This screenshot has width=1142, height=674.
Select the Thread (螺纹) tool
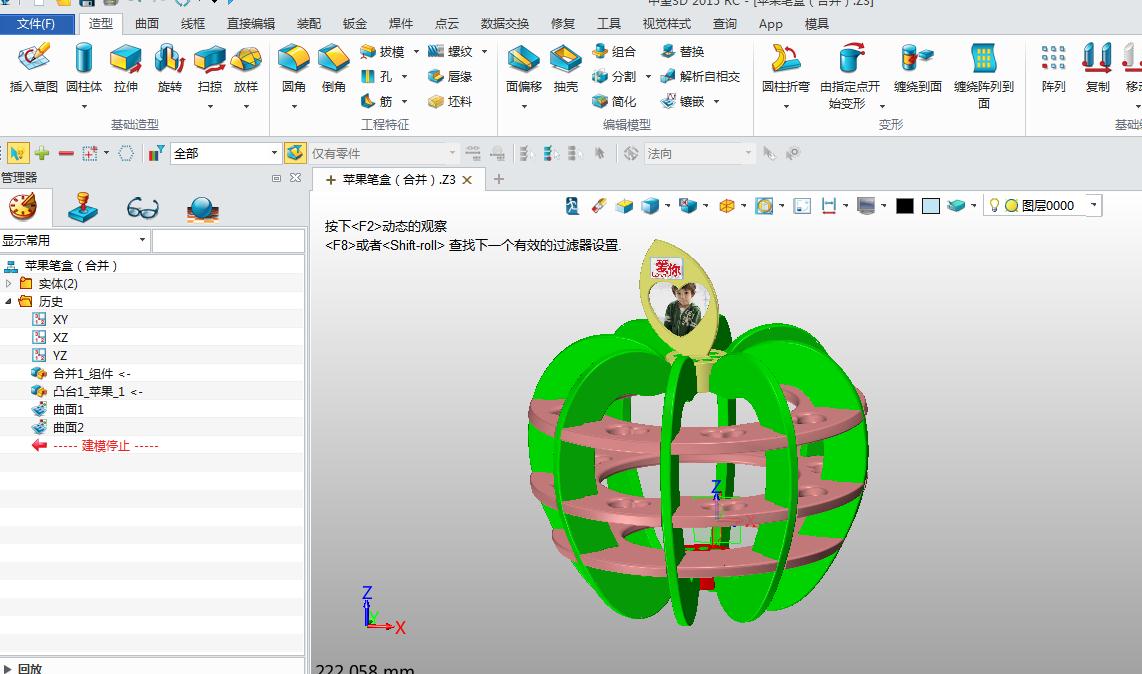tap(451, 52)
